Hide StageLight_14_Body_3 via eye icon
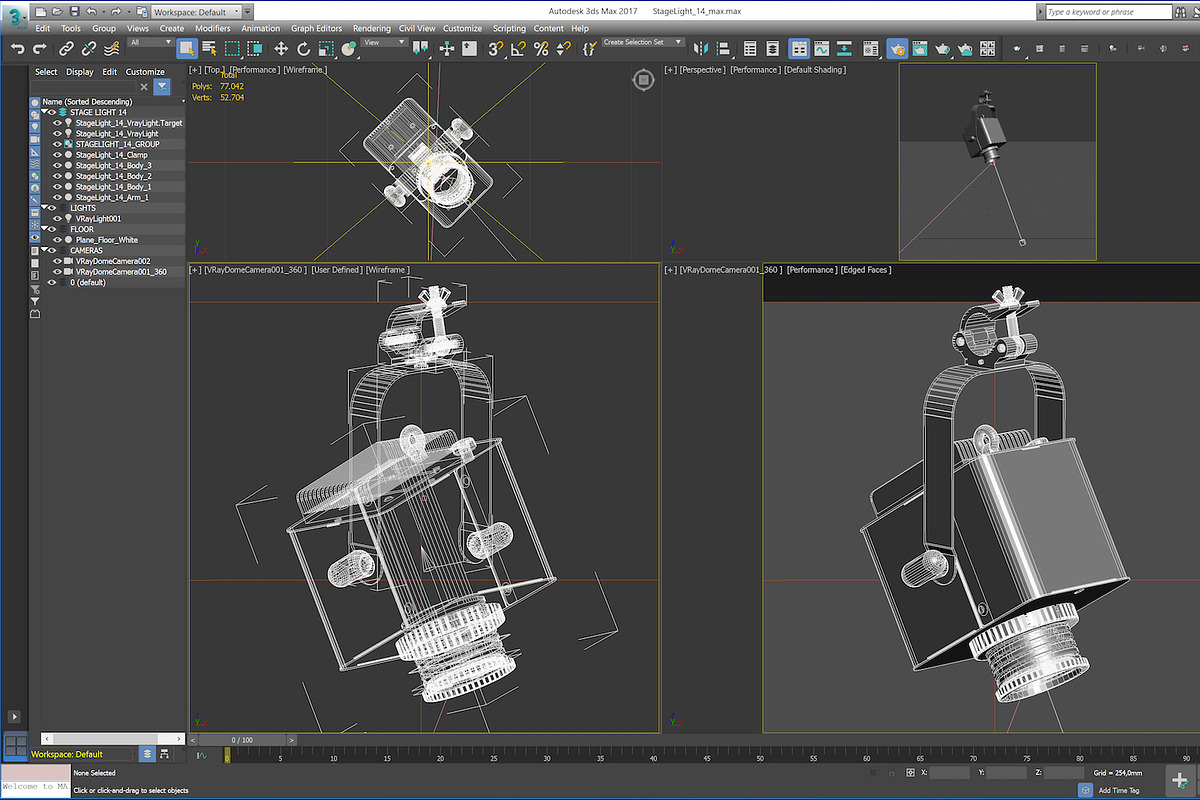Screen dimensions: 1200x800 tap(57, 165)
